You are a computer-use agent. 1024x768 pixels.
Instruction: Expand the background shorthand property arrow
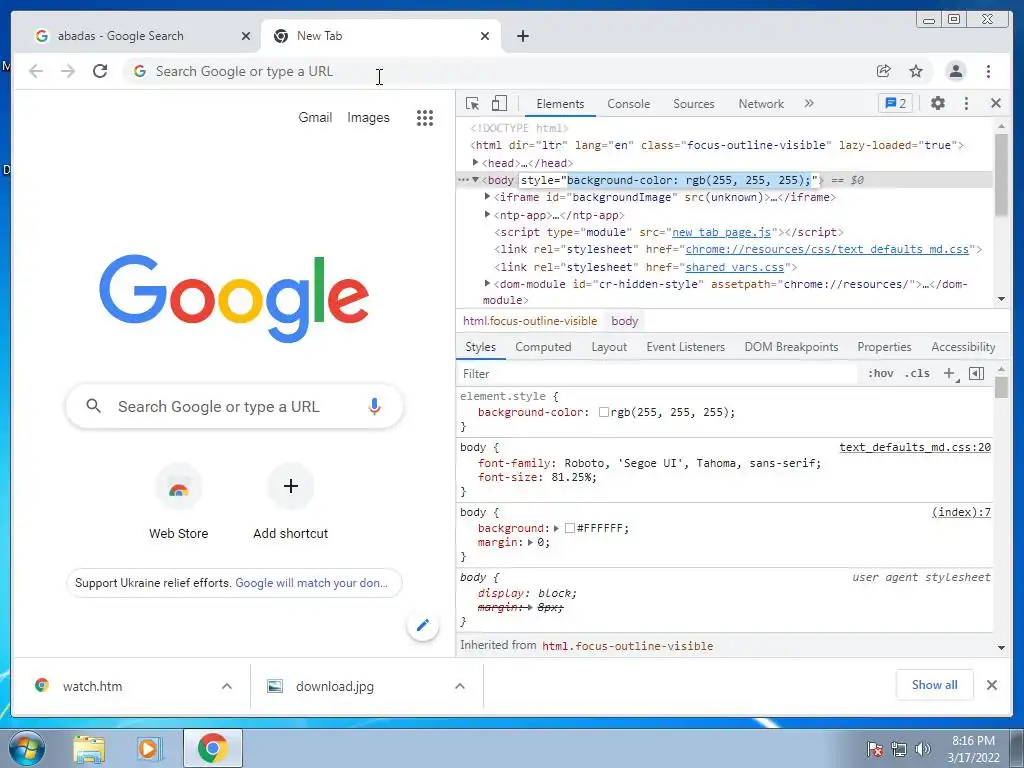[556, 528]
